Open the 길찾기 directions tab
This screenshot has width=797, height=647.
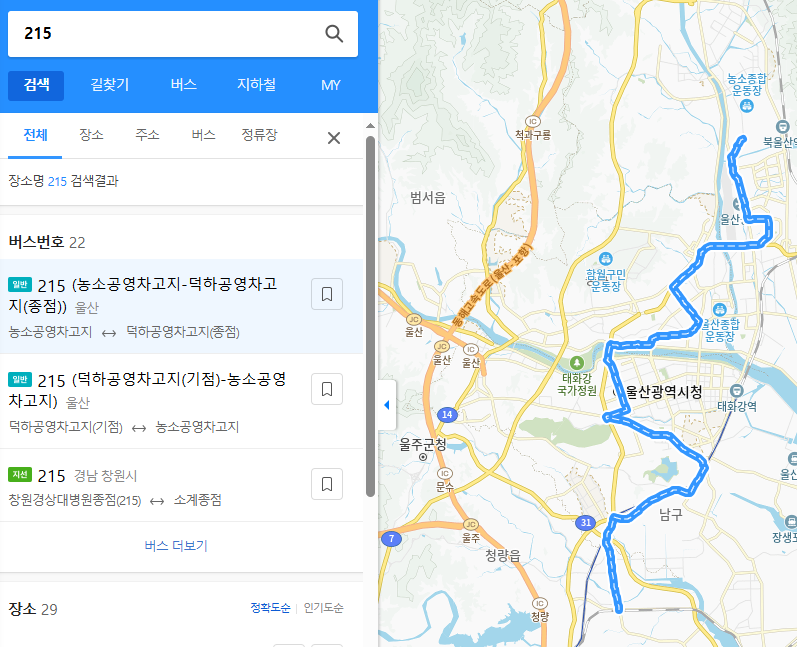110,85
